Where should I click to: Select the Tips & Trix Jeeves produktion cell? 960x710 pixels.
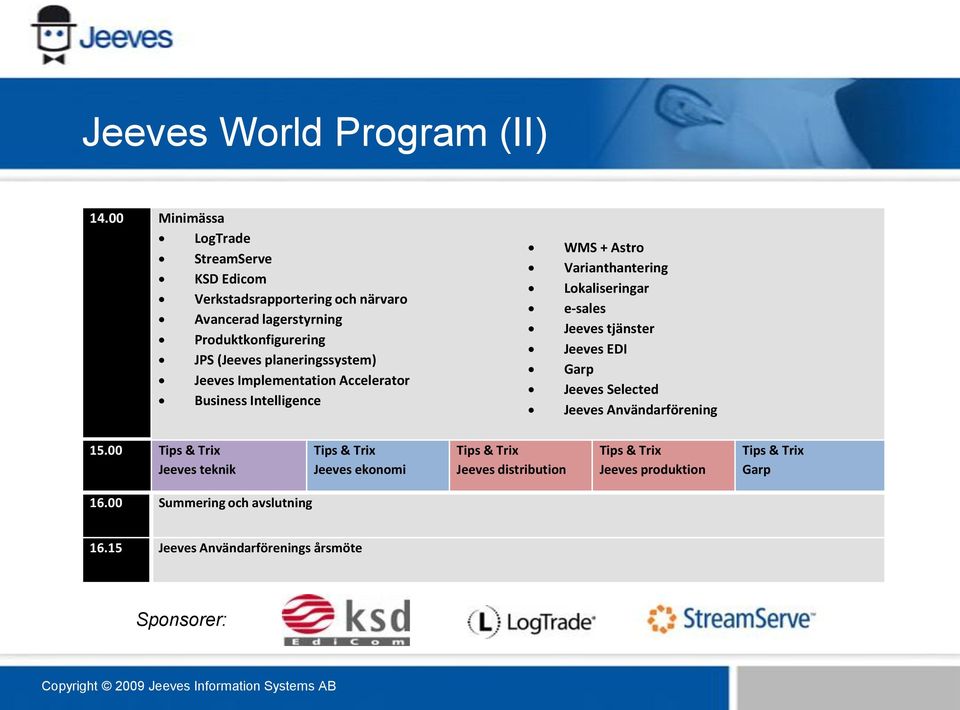click(663, 465)
